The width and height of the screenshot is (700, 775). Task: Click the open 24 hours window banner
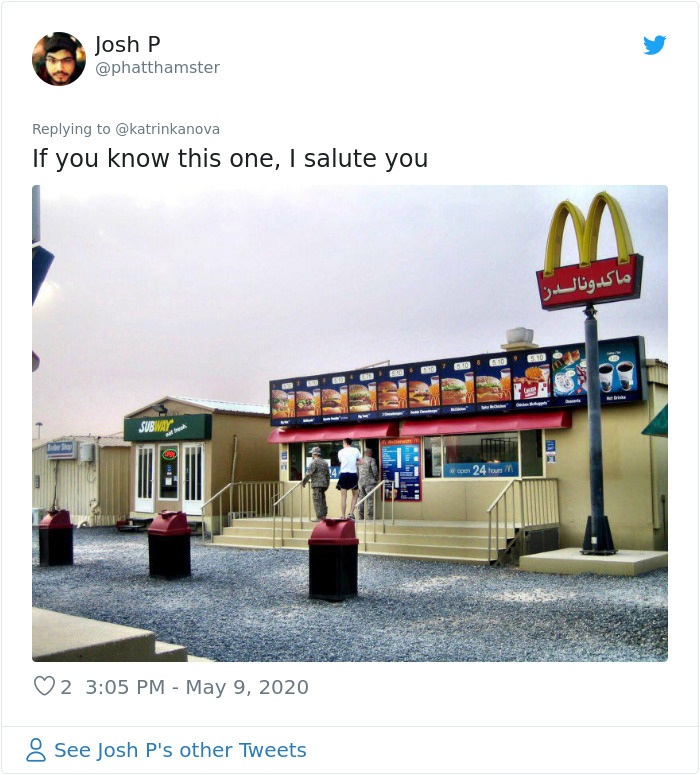pos(481,470)
